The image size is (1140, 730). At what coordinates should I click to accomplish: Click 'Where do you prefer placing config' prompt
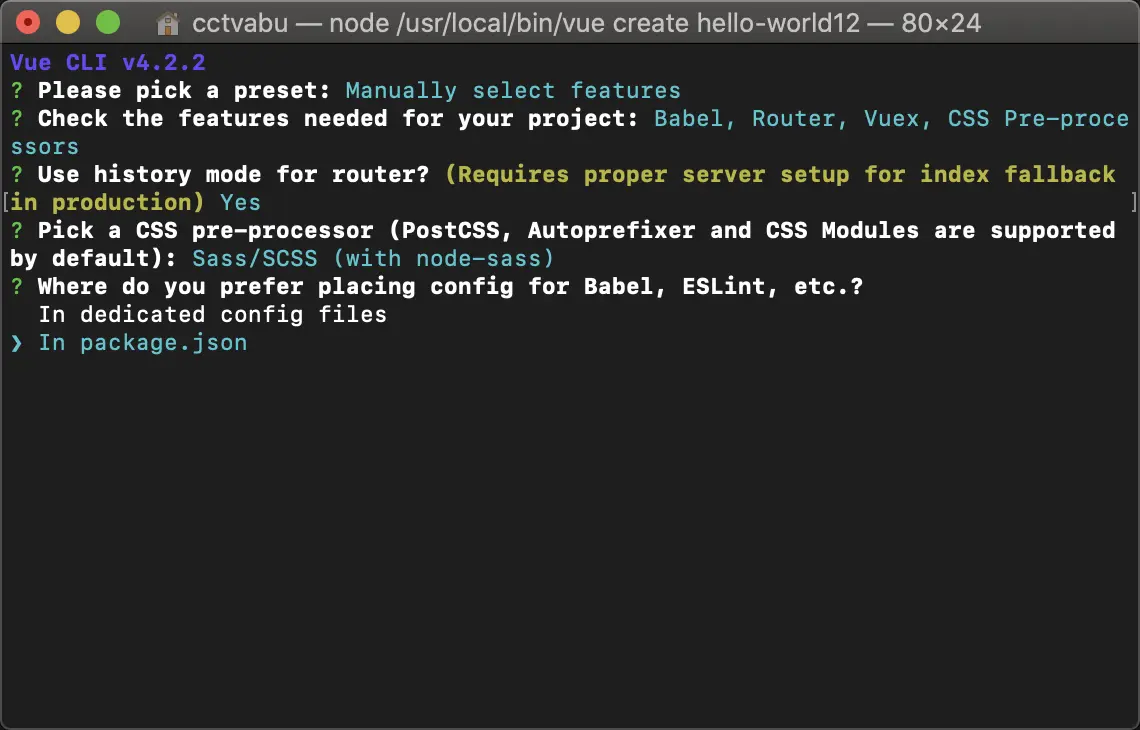point(450,286)
